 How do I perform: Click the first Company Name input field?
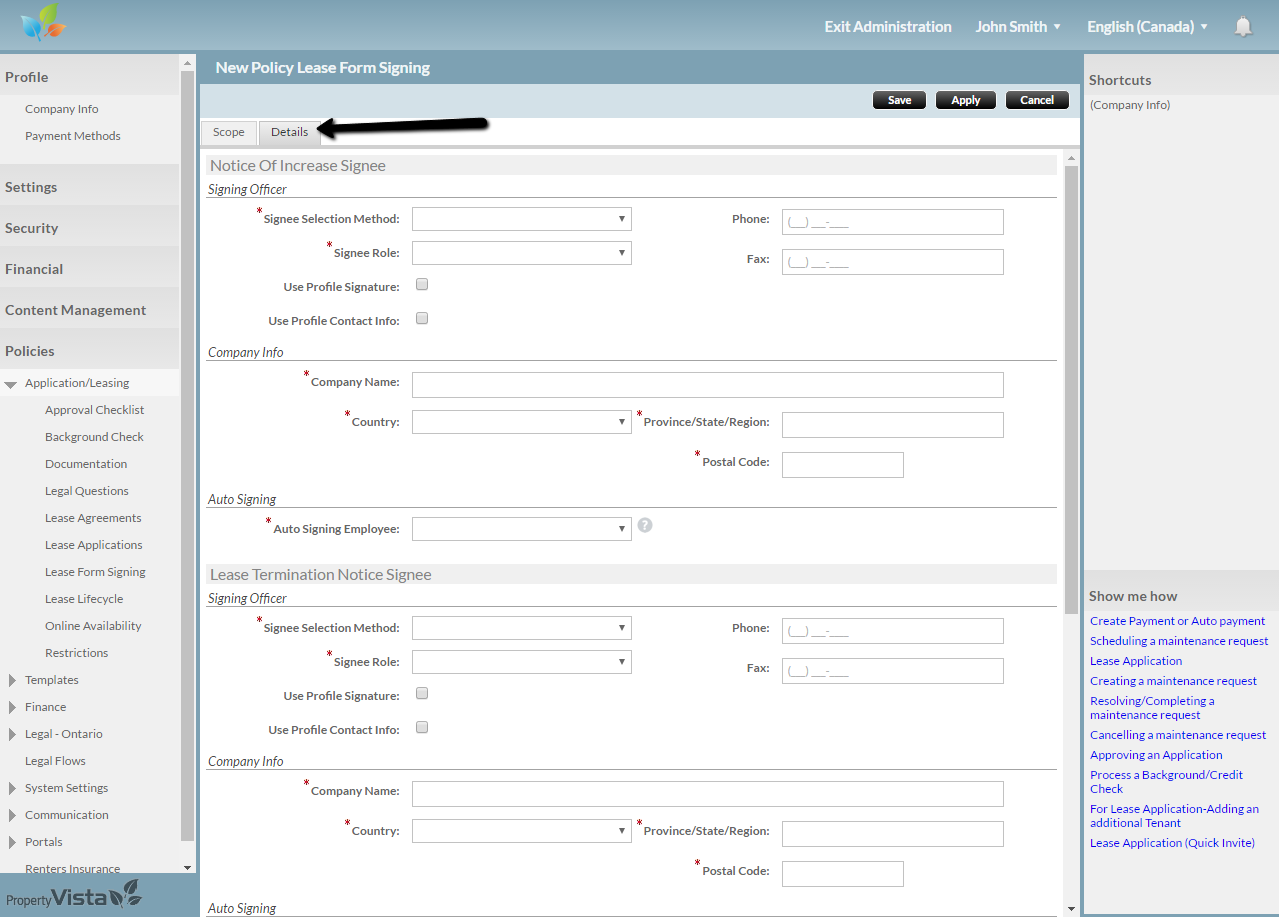pos(707,385)
